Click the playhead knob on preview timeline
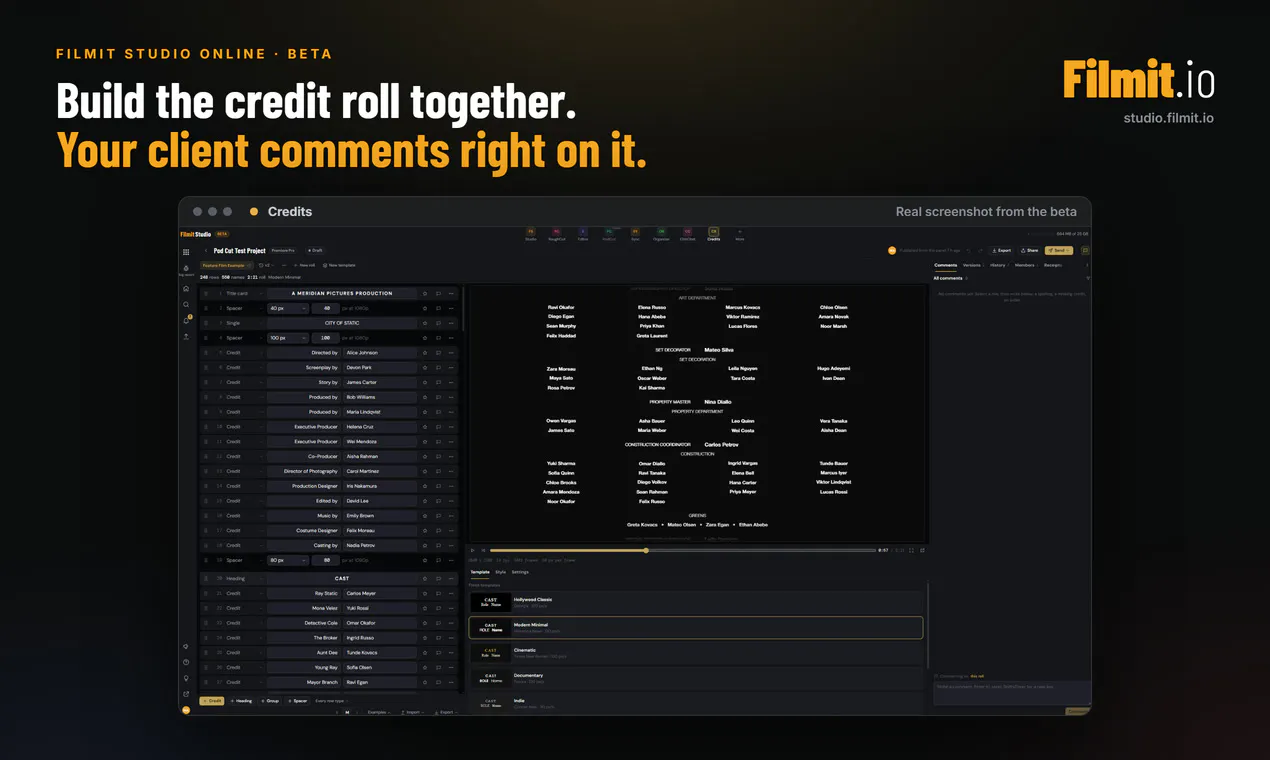Screen dimensions: 1270x760 pyautogui.click(x=646, y=550)
